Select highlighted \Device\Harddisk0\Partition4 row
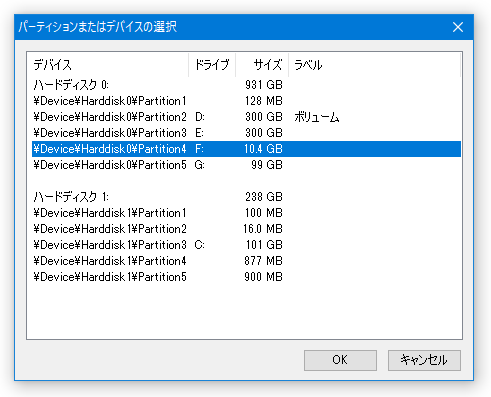Viewport: 491px width, 397px height. (246, 149)
